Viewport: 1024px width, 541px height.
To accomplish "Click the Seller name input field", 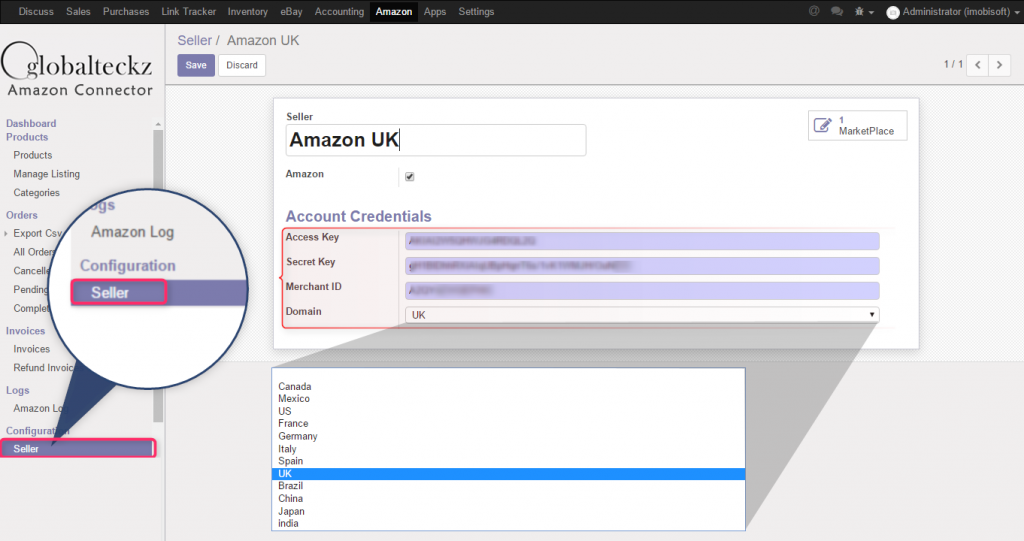I will (435, 140).
